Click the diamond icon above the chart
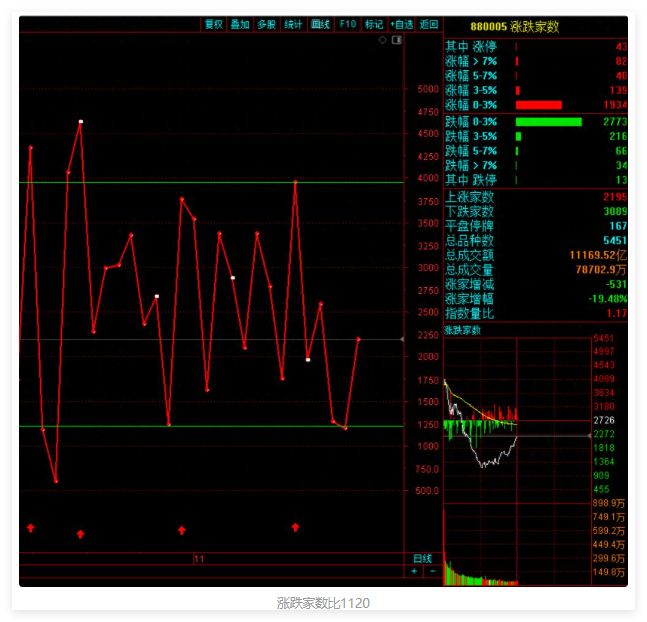The height and width of the screenshot is (622, 647). [383, 41]
